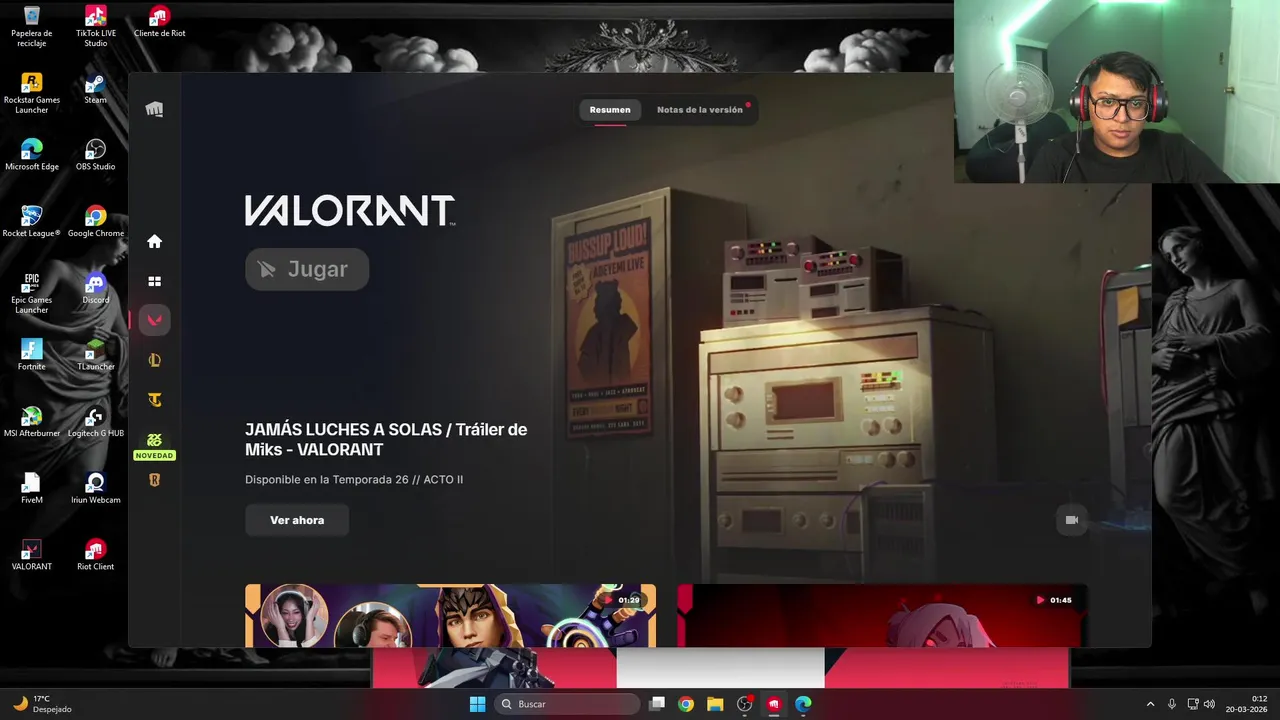Open Riot Client desktop shortcut
1280x720 pixels.
[x=96, y=555]
